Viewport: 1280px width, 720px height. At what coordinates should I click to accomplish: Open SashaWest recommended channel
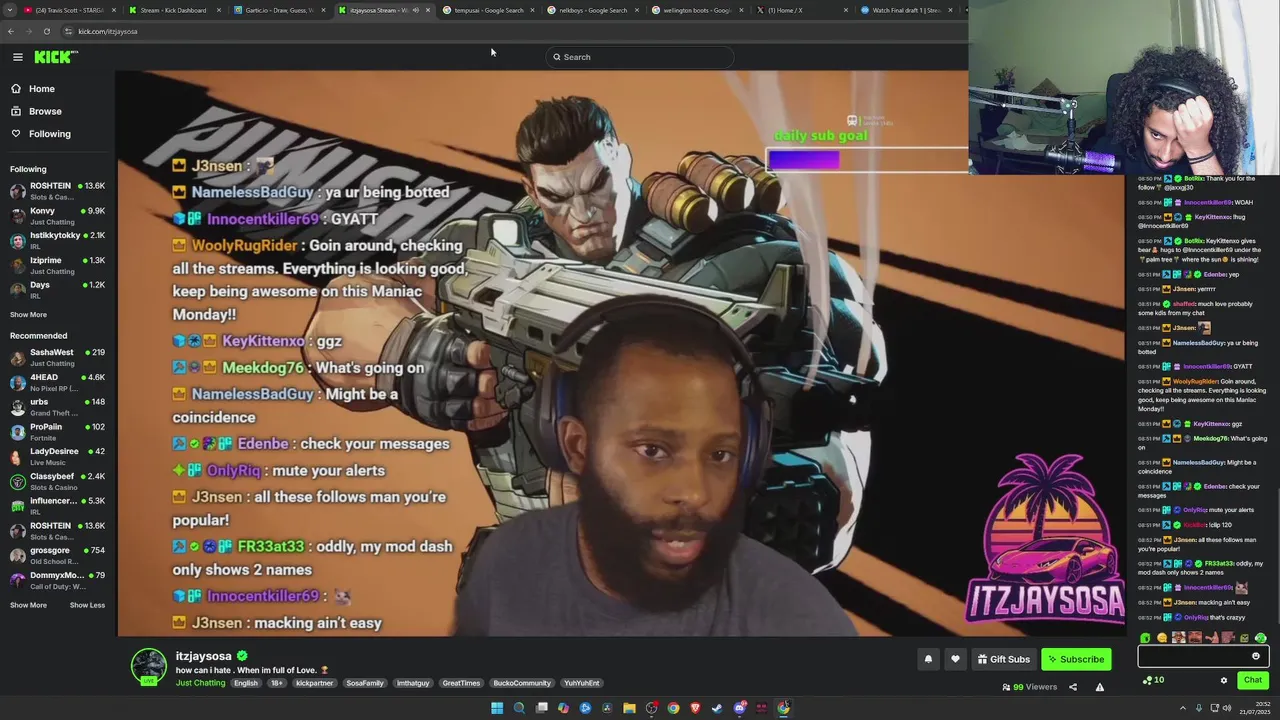[57, 357]
